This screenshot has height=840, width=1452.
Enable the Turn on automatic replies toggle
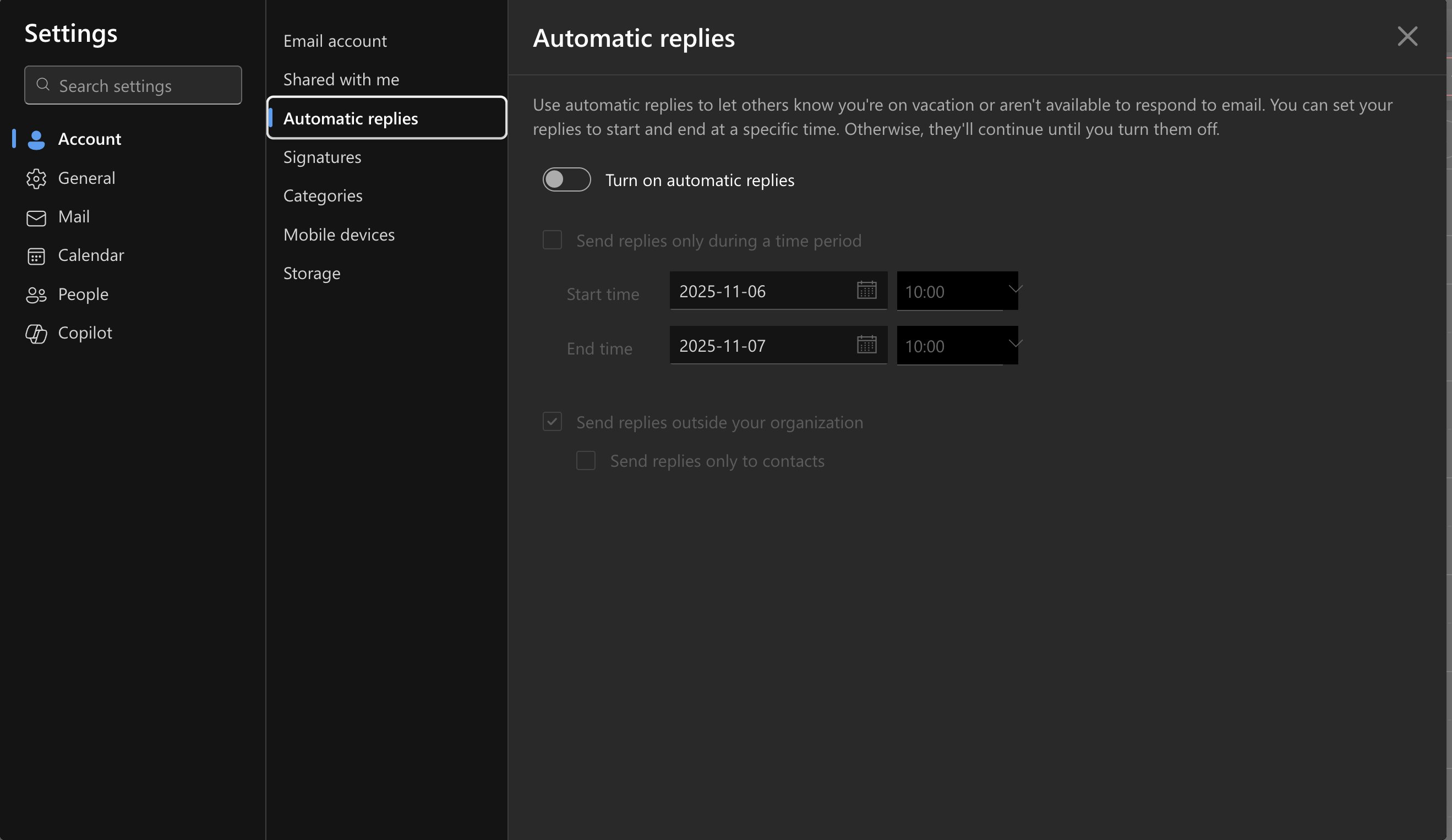(566, 180)
